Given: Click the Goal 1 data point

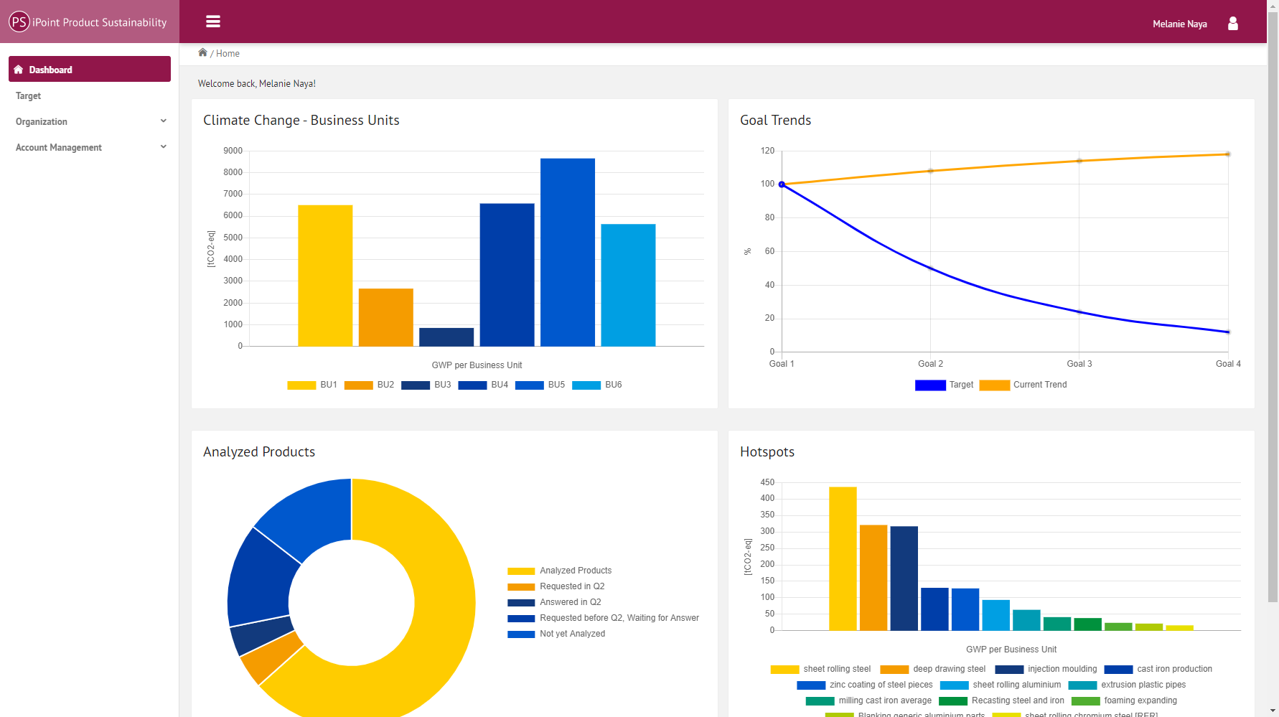Looking at the screenshot, I should [x=782, y=184].
